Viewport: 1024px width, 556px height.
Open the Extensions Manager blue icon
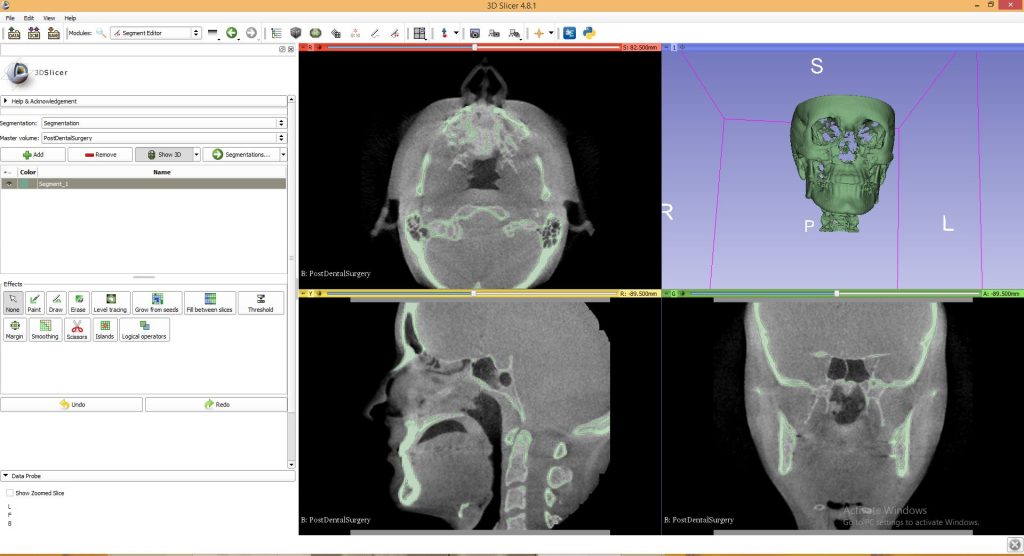pos(569,33)
